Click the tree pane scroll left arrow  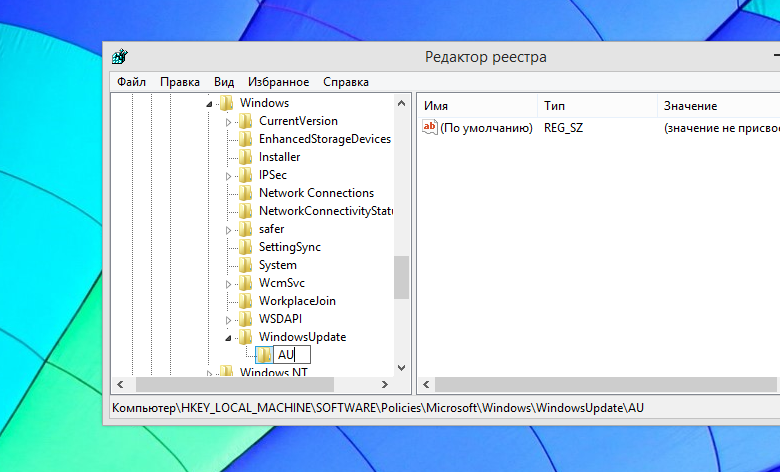[120, 384]
